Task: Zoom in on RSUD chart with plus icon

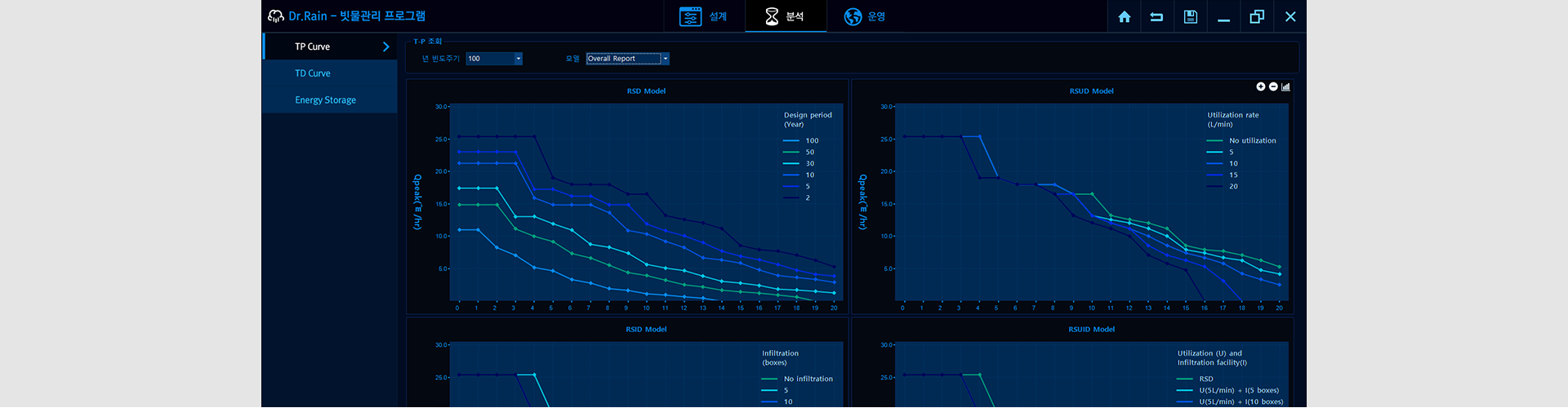Action: pos(1260,86)
